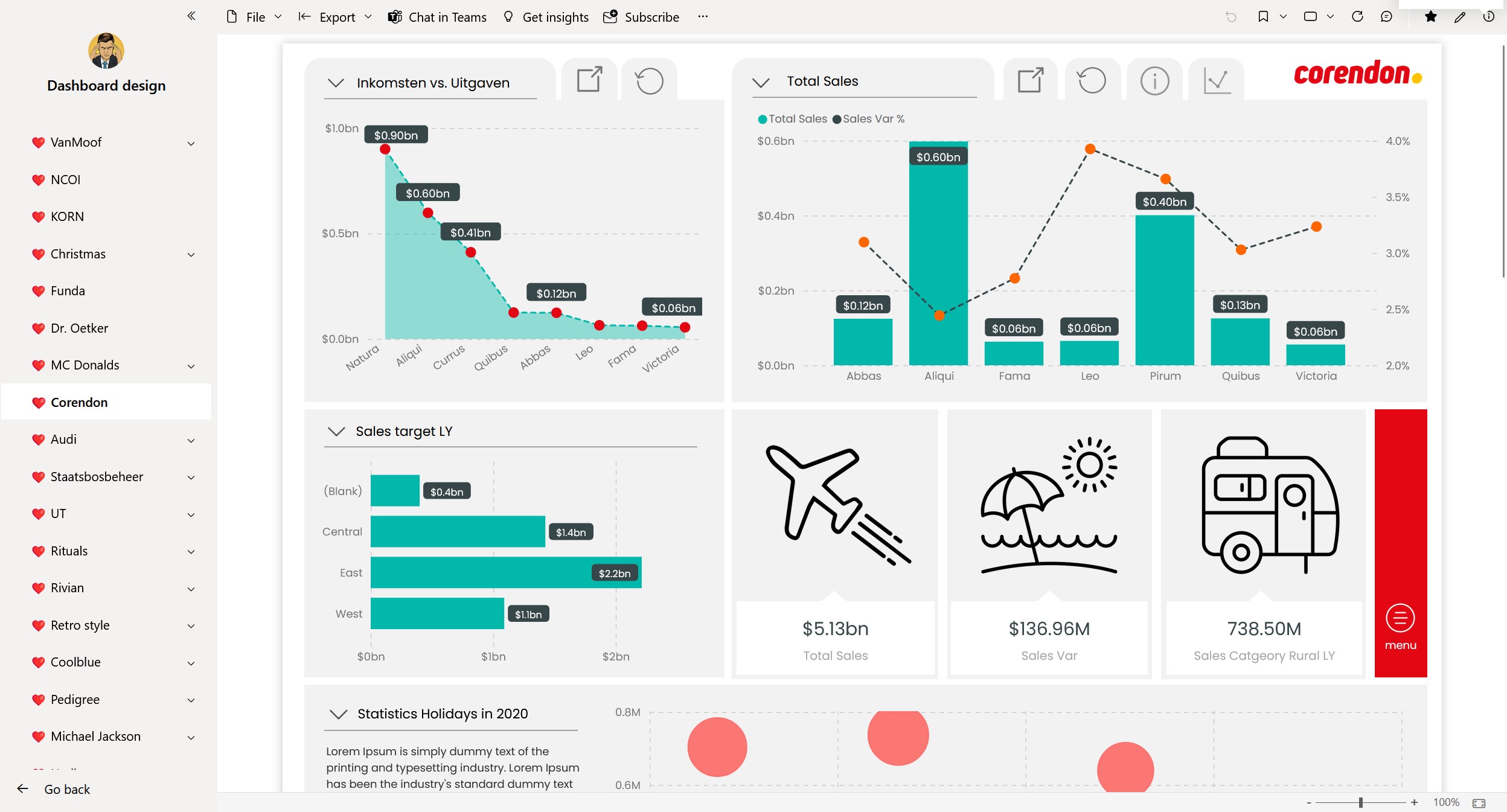
Task: Expand the MC Donalds navigation chevron
Action: pos(191,366)
